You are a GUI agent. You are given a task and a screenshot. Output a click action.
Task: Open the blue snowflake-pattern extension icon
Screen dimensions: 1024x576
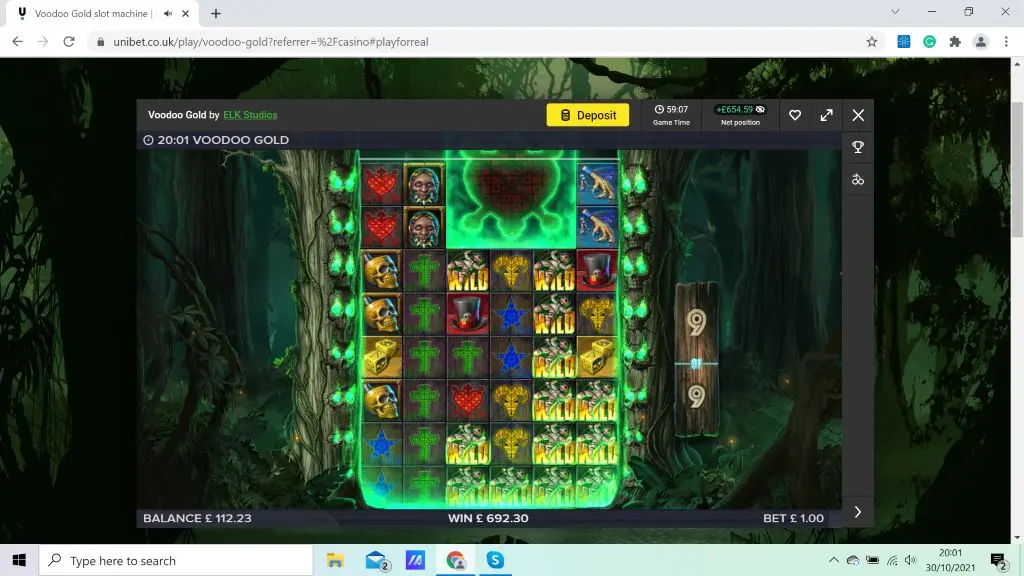(x=904, y=42)
